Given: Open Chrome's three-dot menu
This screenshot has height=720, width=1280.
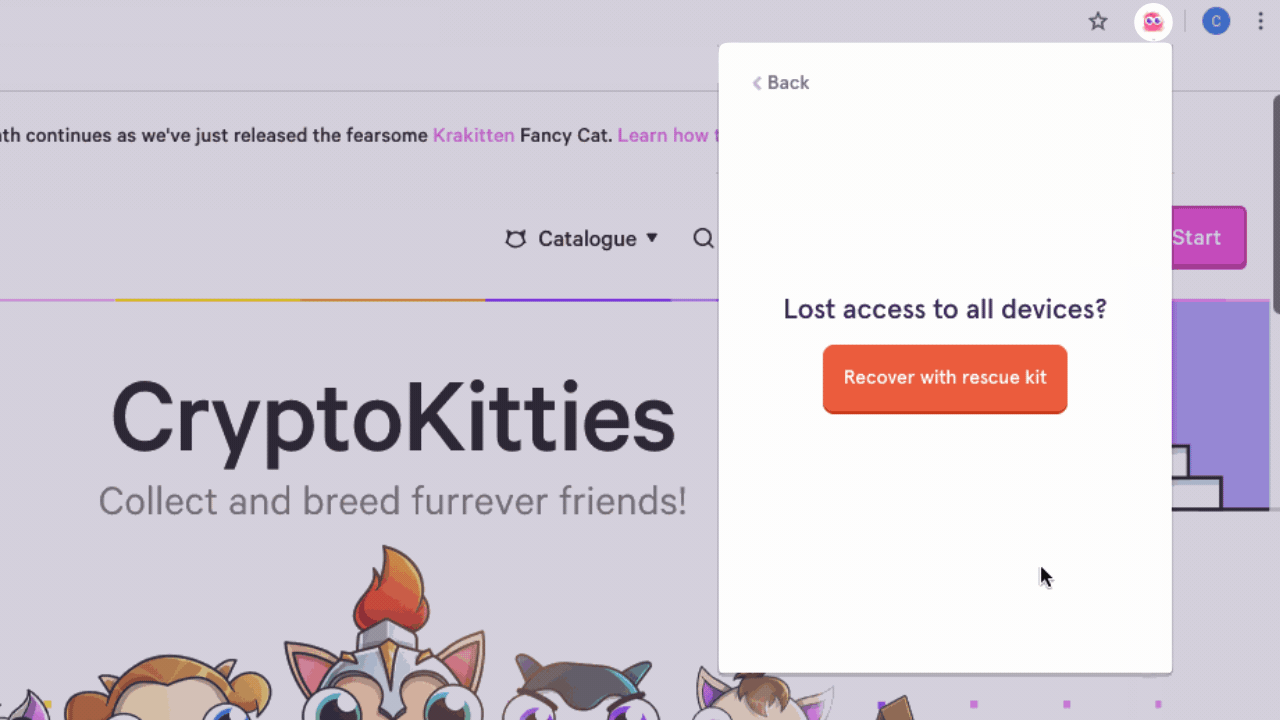Looking at the screenshot, I should (x=1261, y=21).
